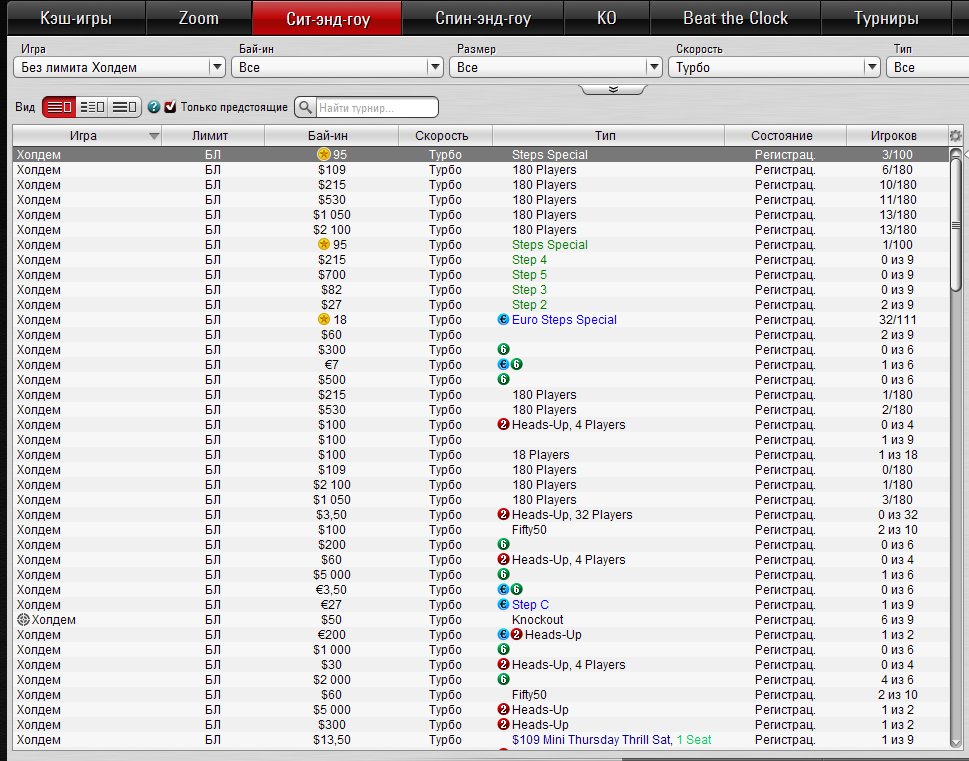Open the Турниры tab
The image size is (969, 761).
pyautogui.click(x=886, y=18)
